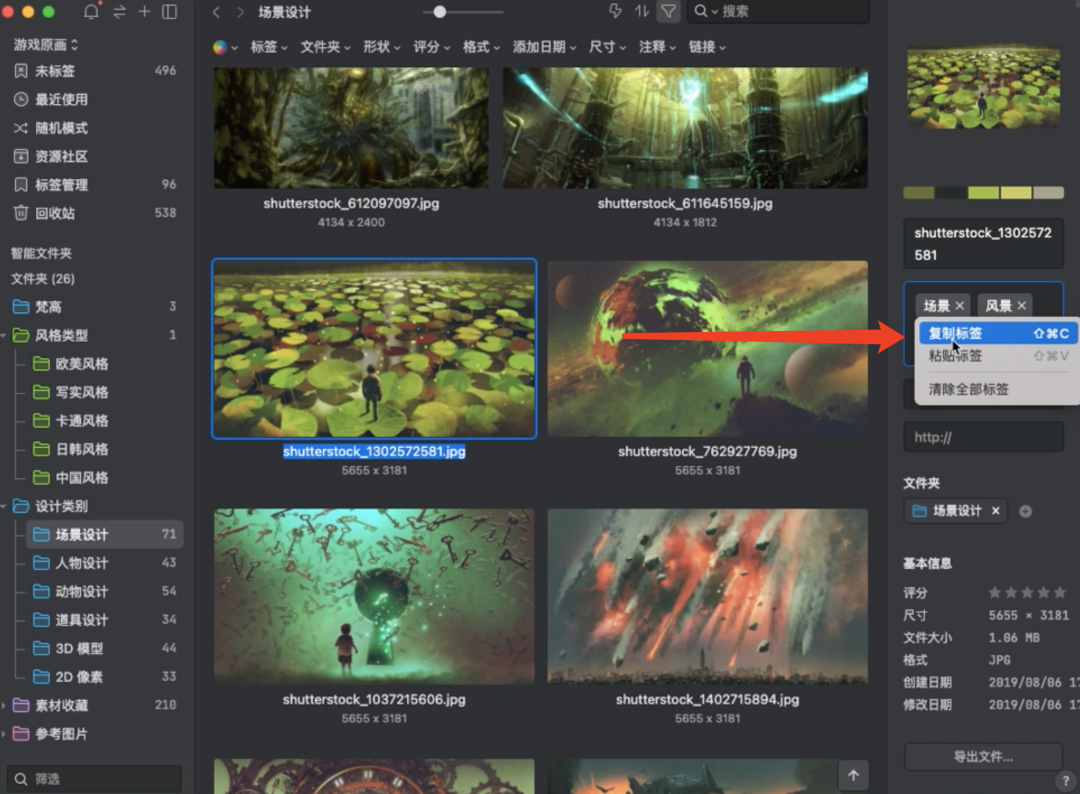
Task: Open 标签管理 in the sidebar
Action: tap(61, 185)
